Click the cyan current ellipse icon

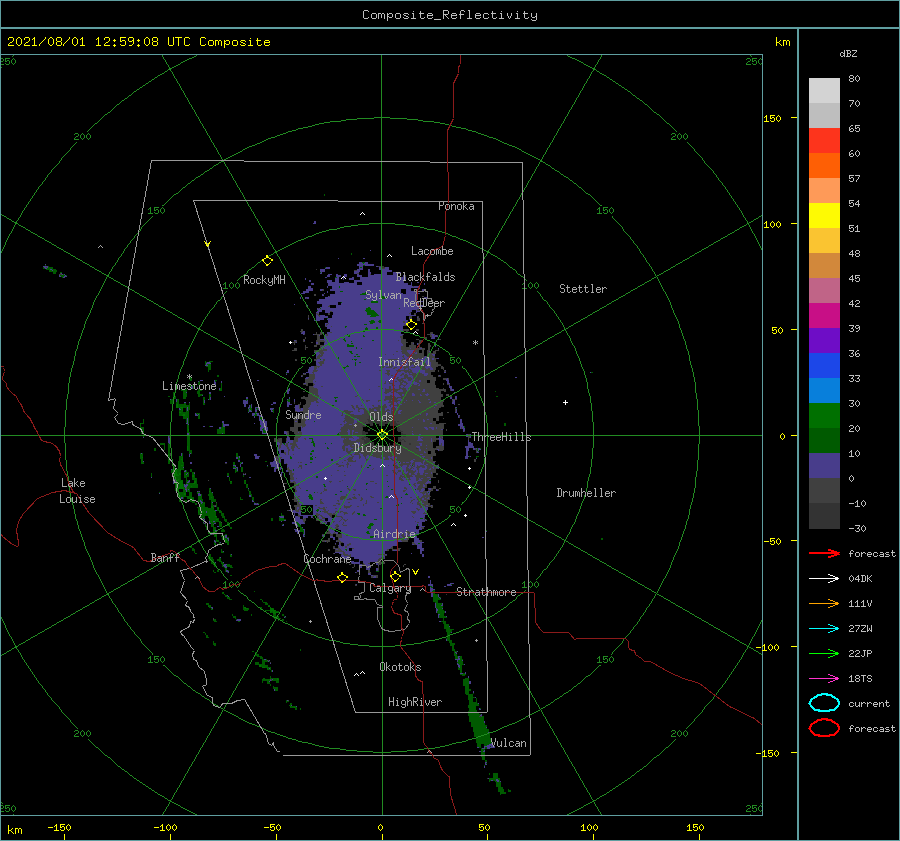tap(824, 703)
